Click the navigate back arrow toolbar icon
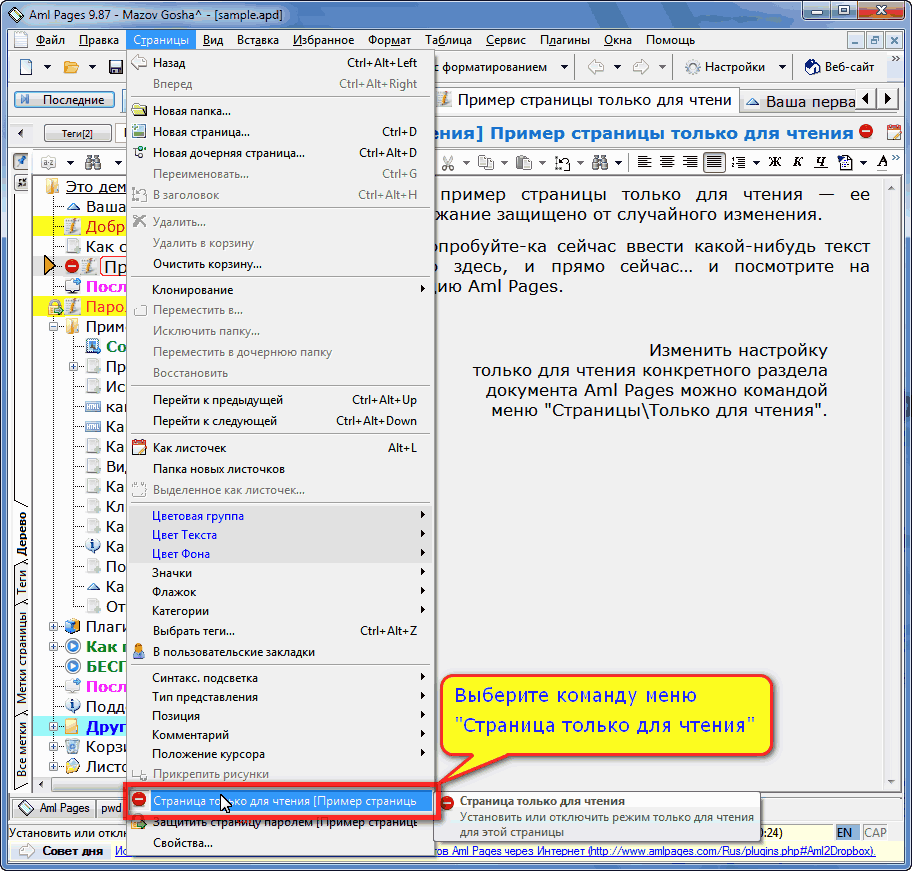The height and width of the screenshot is (871, 912). tap(596, 67)
